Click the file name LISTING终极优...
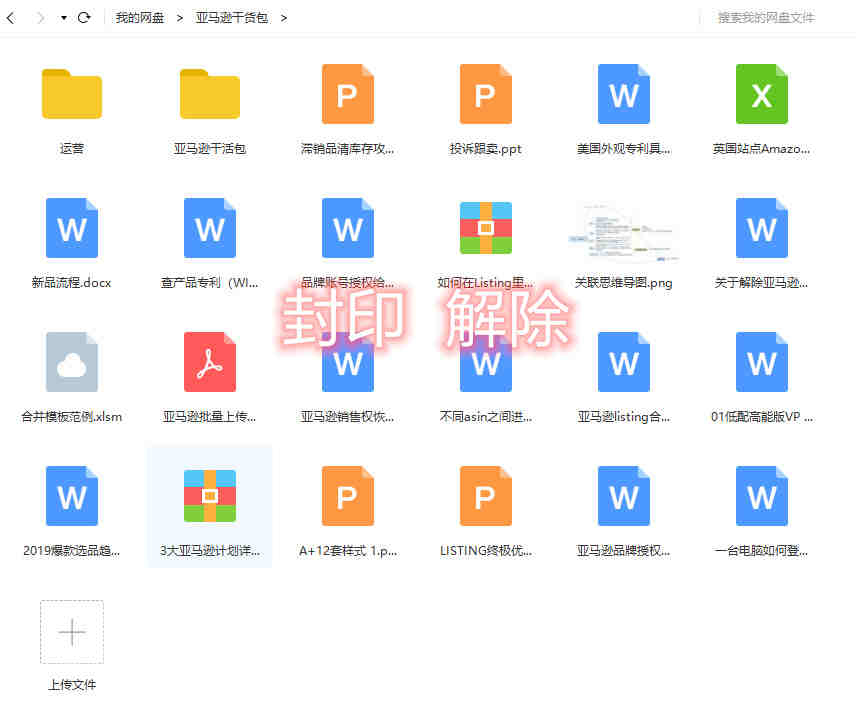 pyautogui.click(x=486, y=551)
